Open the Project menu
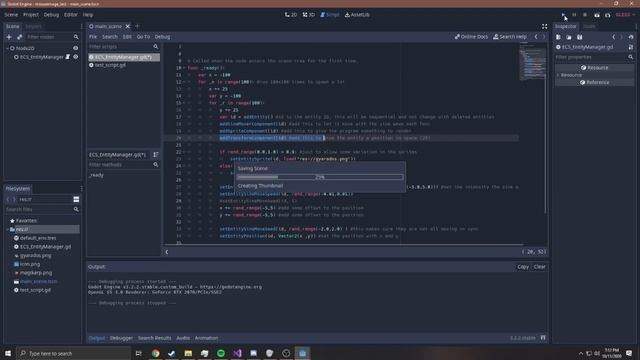 click(31, 15)
